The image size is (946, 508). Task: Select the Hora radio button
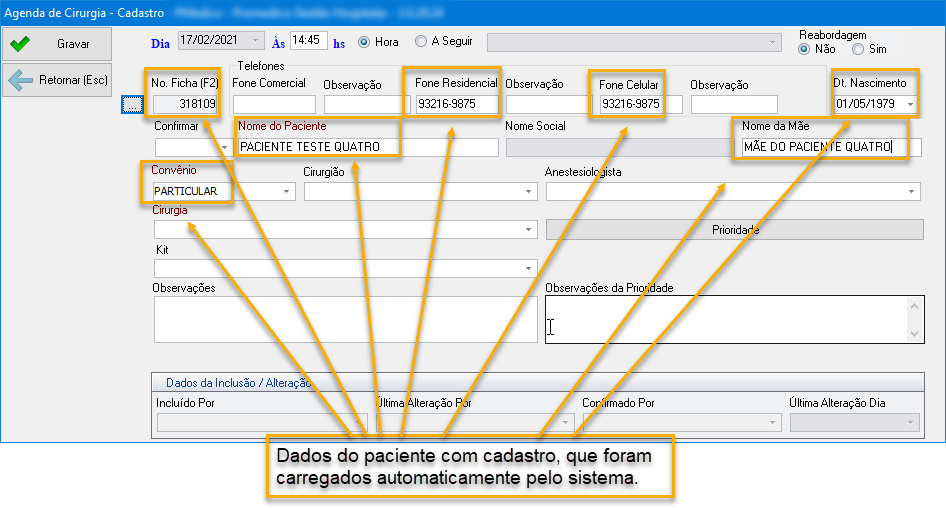click(x=364, y=42)
